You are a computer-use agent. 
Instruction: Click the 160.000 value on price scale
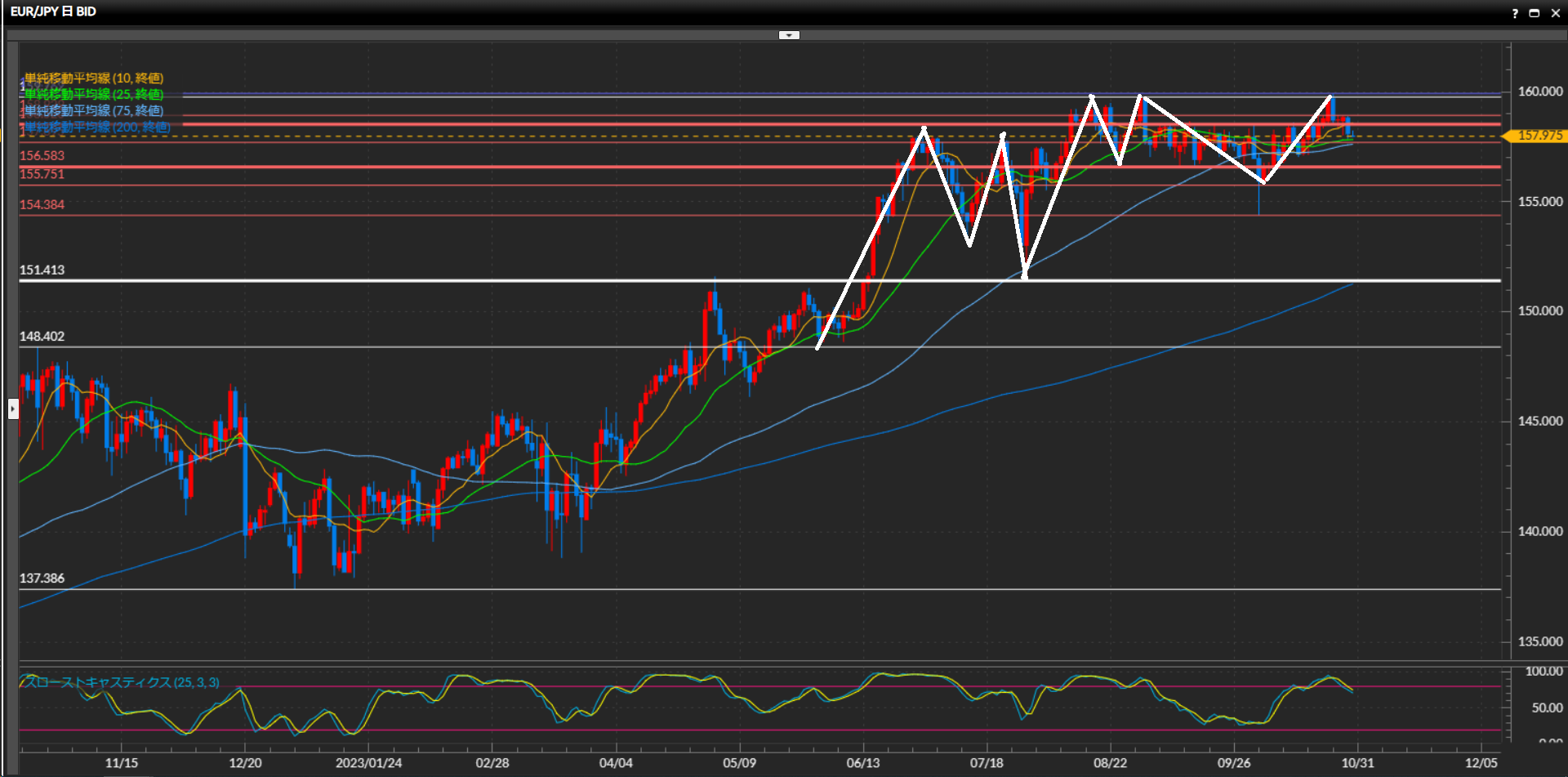(x=1539, y=92)
